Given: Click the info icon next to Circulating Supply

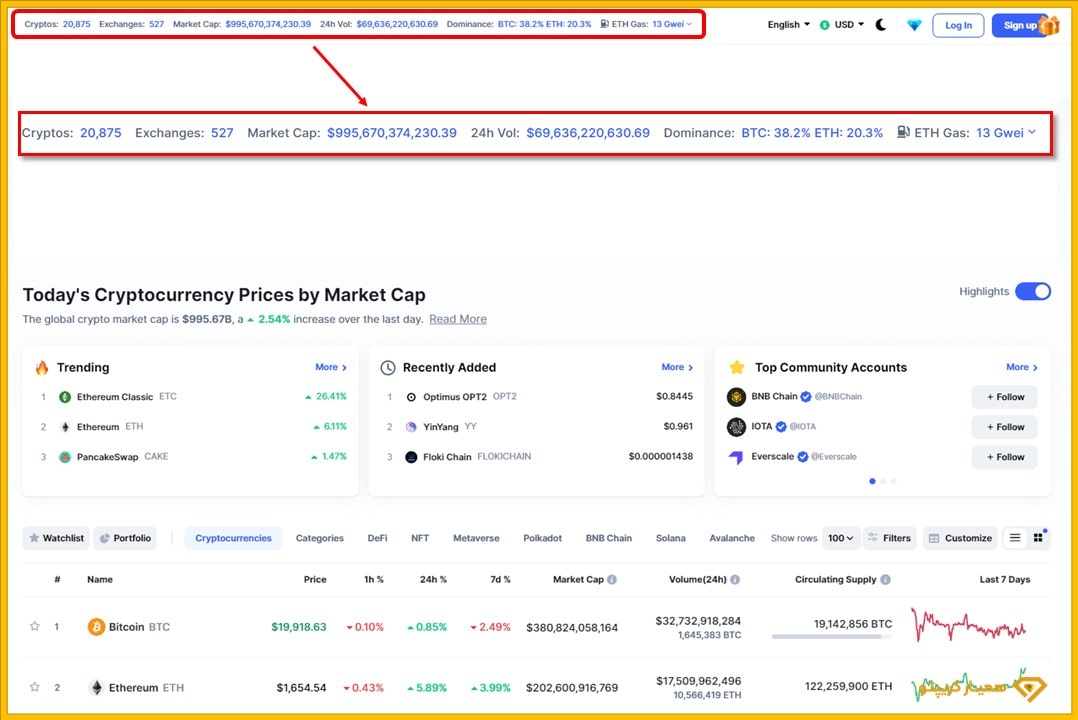Looking at the screenshot, I should click(x=886, y=580).
